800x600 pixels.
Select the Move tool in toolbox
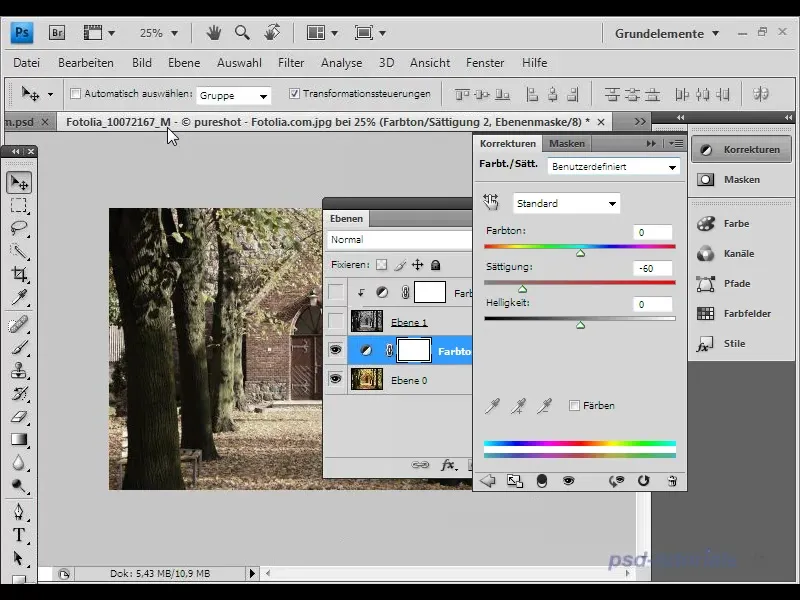point(19,183)
